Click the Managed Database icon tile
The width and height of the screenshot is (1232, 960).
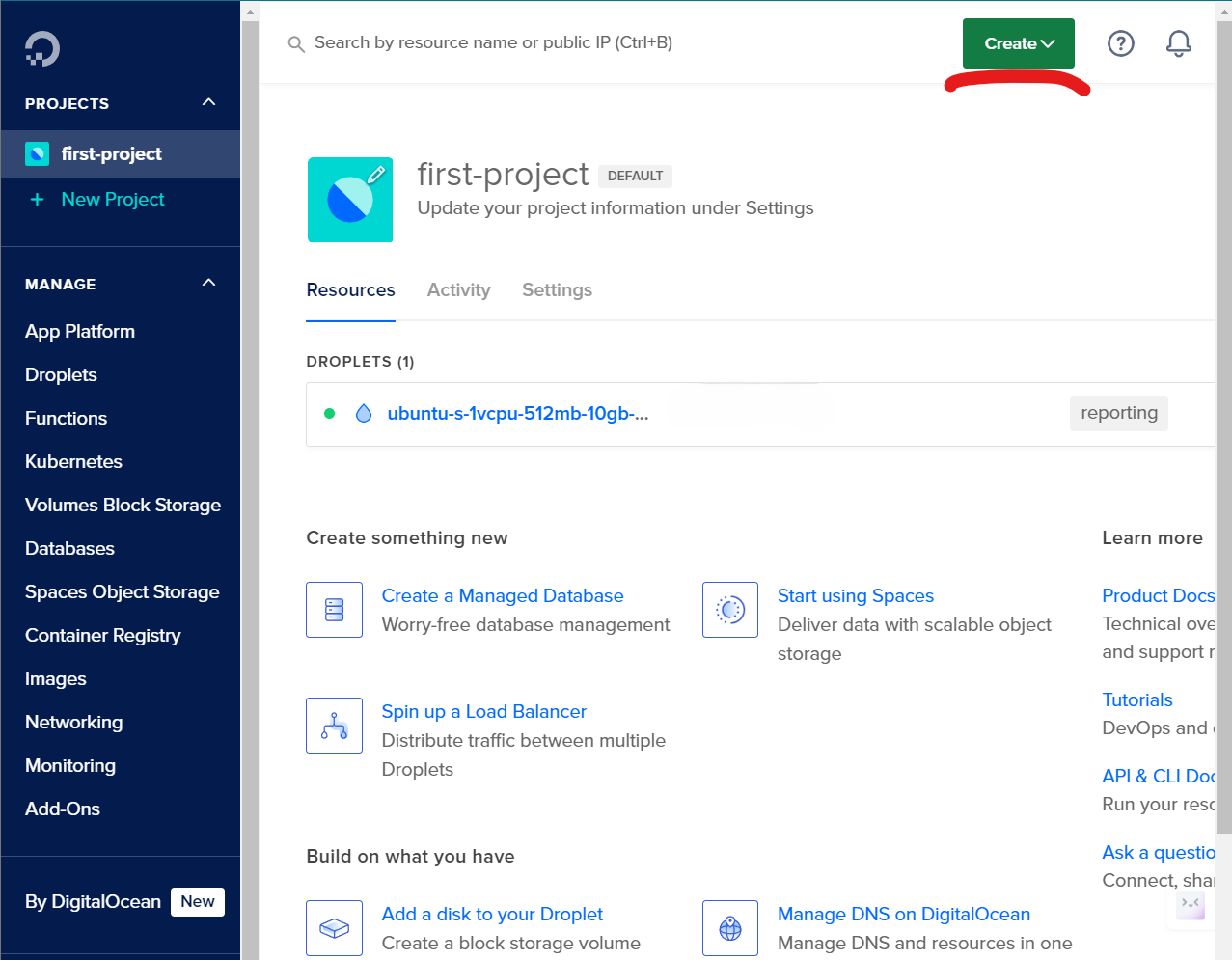(x=334, y=610)
